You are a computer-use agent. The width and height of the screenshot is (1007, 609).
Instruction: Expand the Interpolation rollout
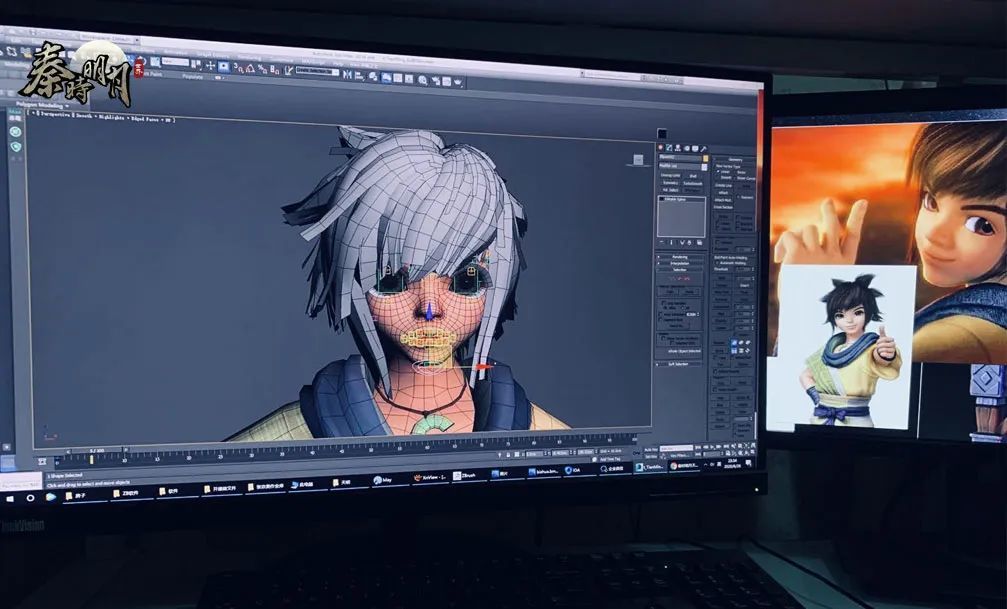(x=680, y=263)
